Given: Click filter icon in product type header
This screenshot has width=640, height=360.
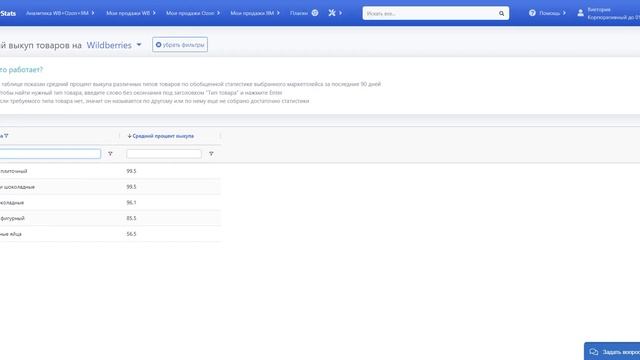Looking at the screenshot, I should tap(6, 136).
